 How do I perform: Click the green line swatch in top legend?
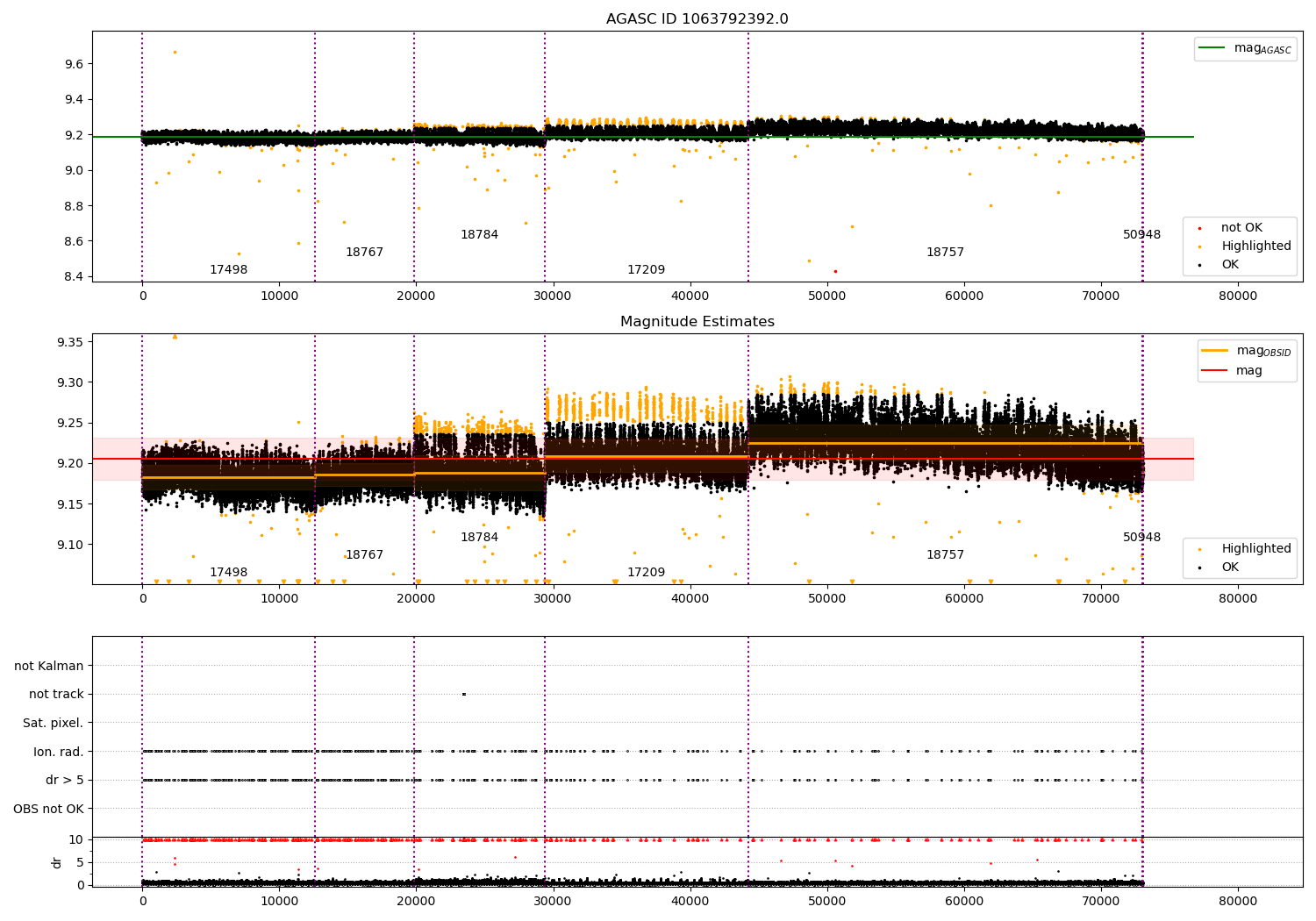click(1212, 48)
